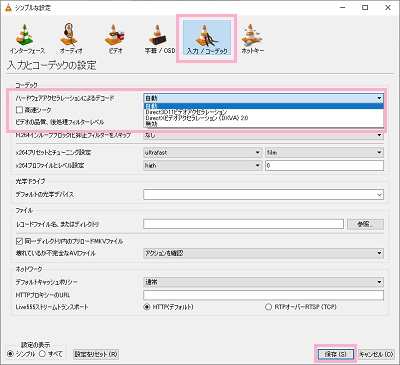Open damaged AVI file action dropdown
Screen dimensions: 400x365
tap(264, 253)
